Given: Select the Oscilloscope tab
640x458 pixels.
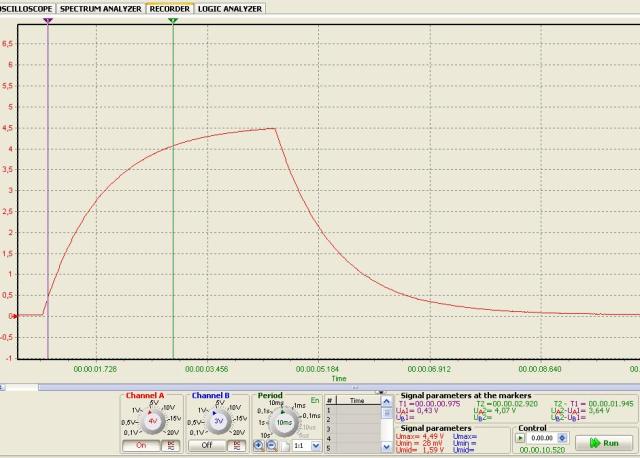Looking at the screenshot, I should [x=25, y=7].
